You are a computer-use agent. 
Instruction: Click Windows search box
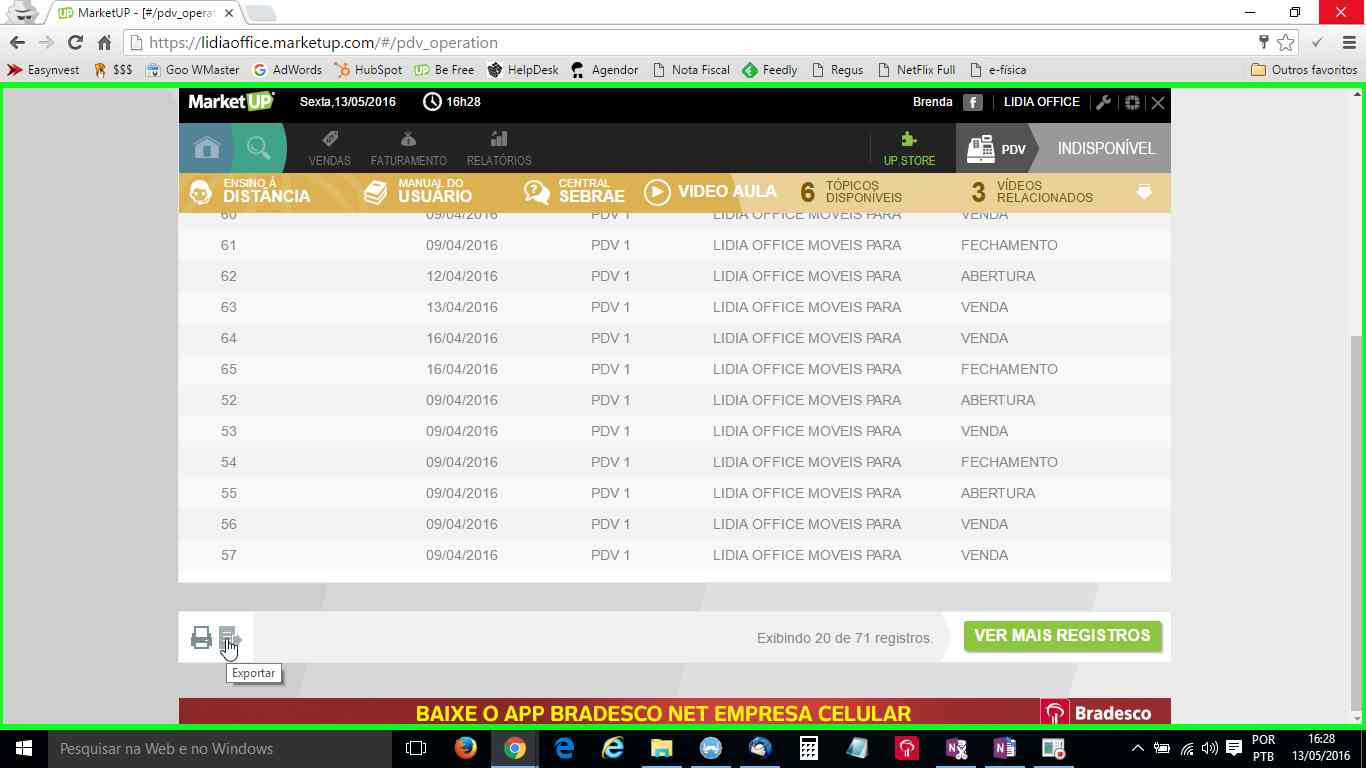click(219, 748)
